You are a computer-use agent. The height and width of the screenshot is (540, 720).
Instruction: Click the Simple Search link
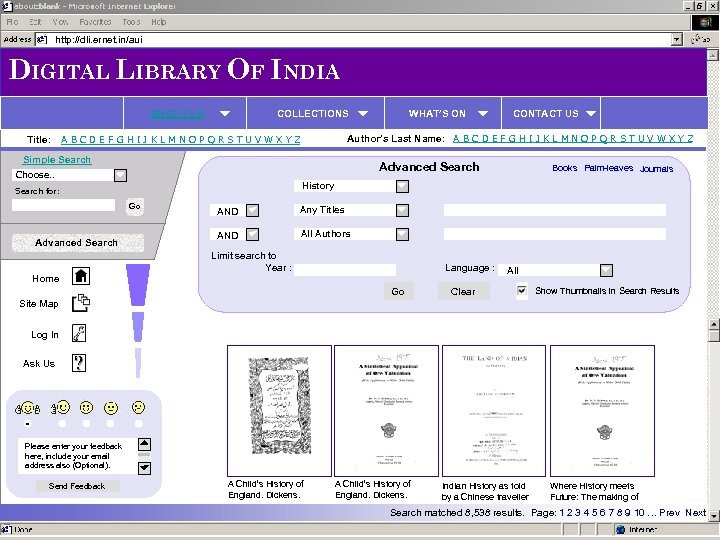57,160
